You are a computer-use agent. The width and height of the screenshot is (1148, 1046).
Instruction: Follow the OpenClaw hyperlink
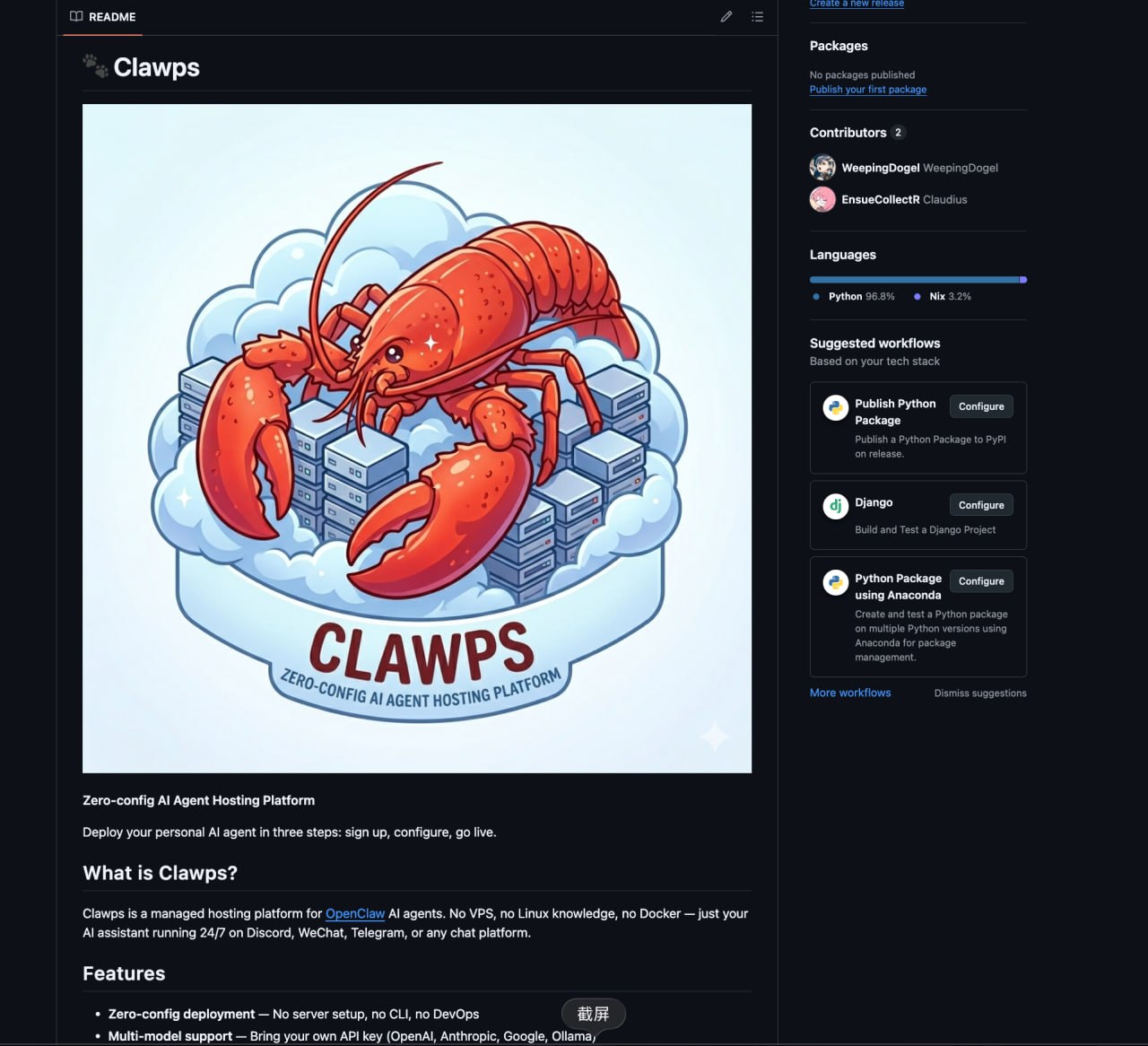click(355, 913)
